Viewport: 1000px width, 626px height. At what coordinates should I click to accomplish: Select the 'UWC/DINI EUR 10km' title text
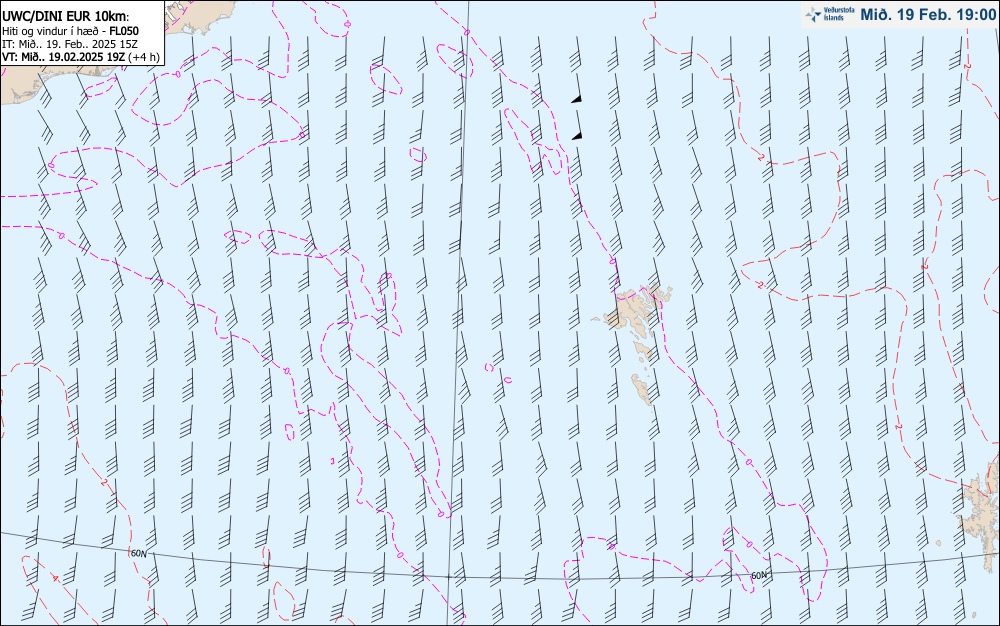[x=66, y=17]
